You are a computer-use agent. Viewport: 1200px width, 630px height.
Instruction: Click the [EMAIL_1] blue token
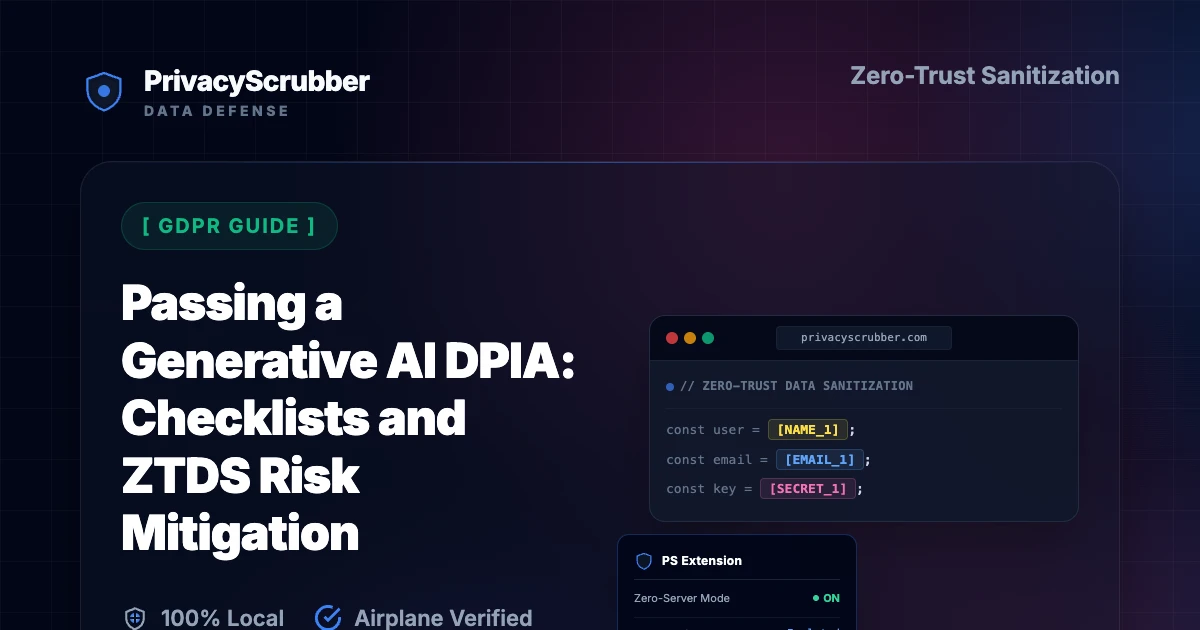pyautogui.click(x=820, y=459)
